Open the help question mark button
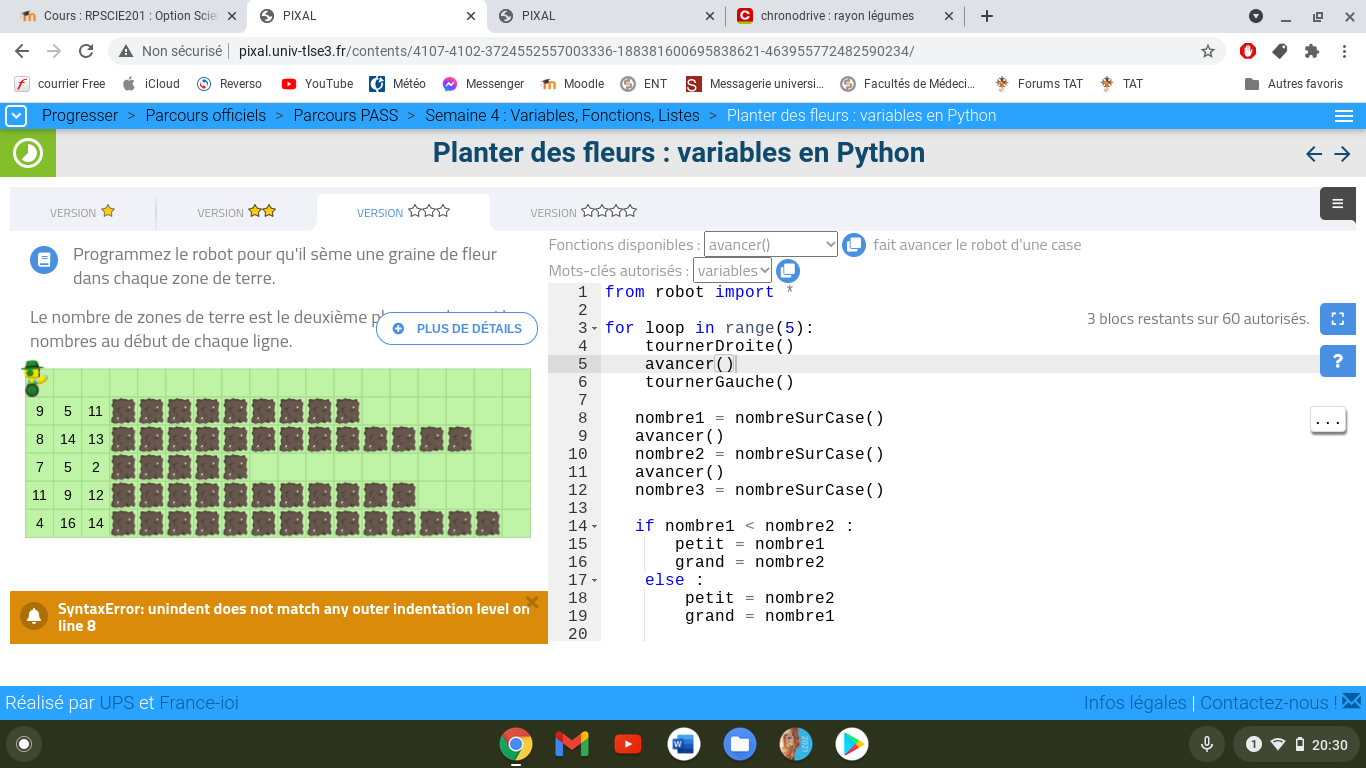This screenshot has height=768, width=1366. click(x=1338, y=361)
